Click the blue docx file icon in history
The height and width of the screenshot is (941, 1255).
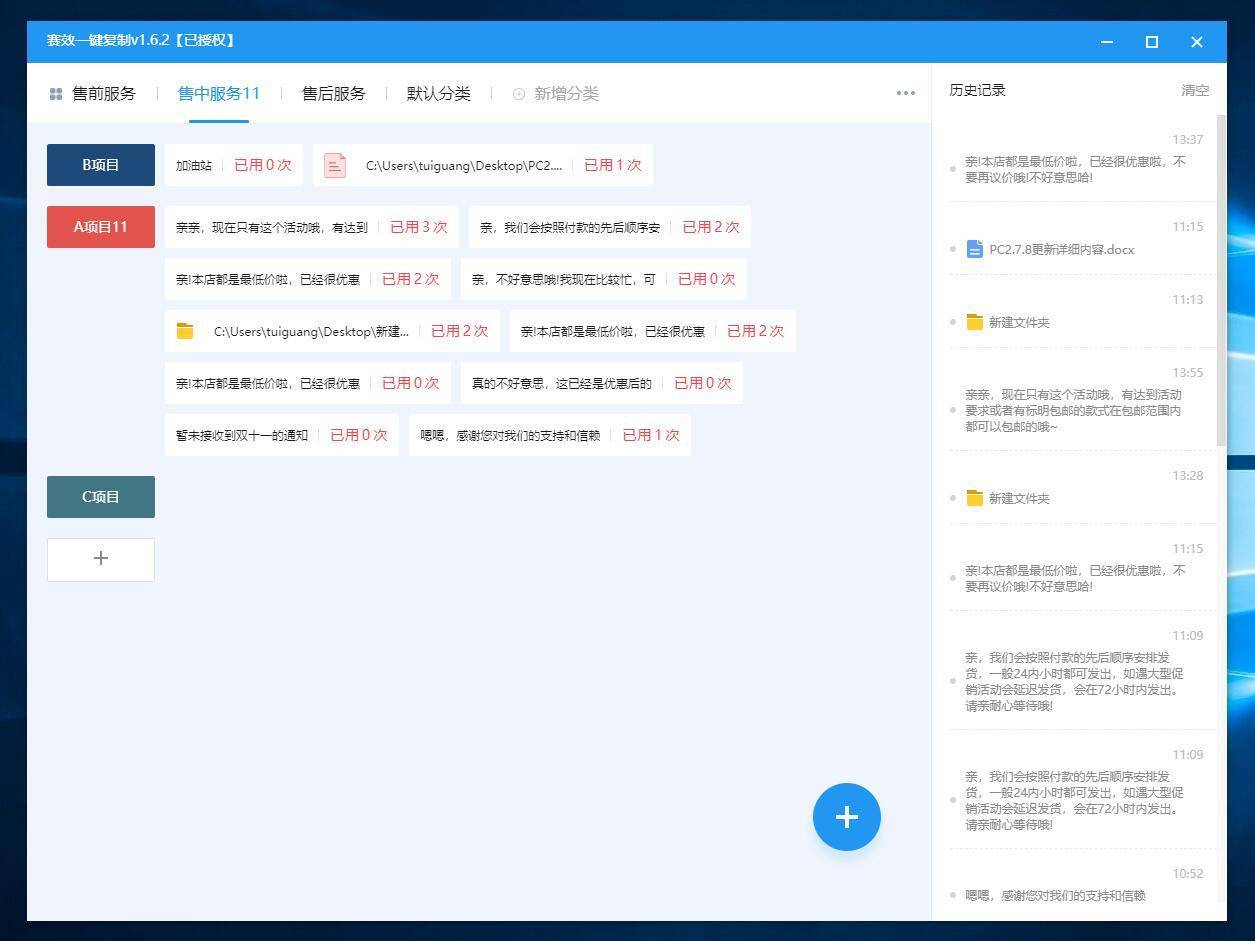tap(975, 249)
